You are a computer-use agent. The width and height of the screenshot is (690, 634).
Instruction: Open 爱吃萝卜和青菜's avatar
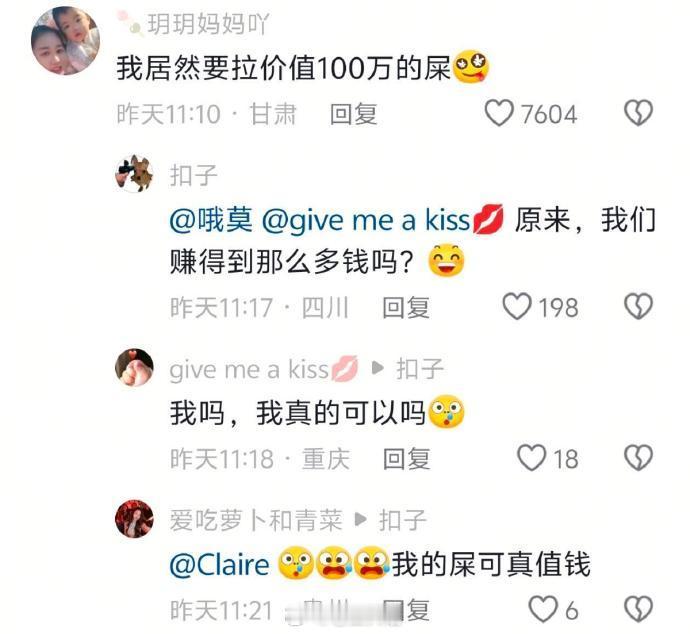pyautogui.click(x=134, y=519)
